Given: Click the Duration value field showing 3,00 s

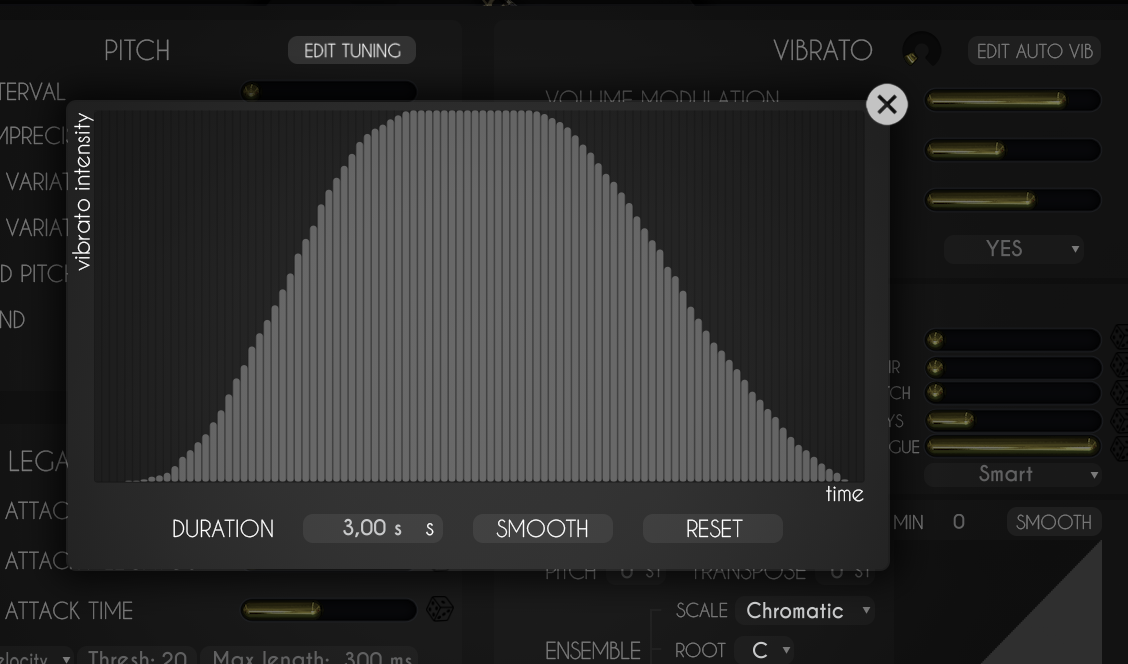Looking at the screenshot, I should point(365,528).
